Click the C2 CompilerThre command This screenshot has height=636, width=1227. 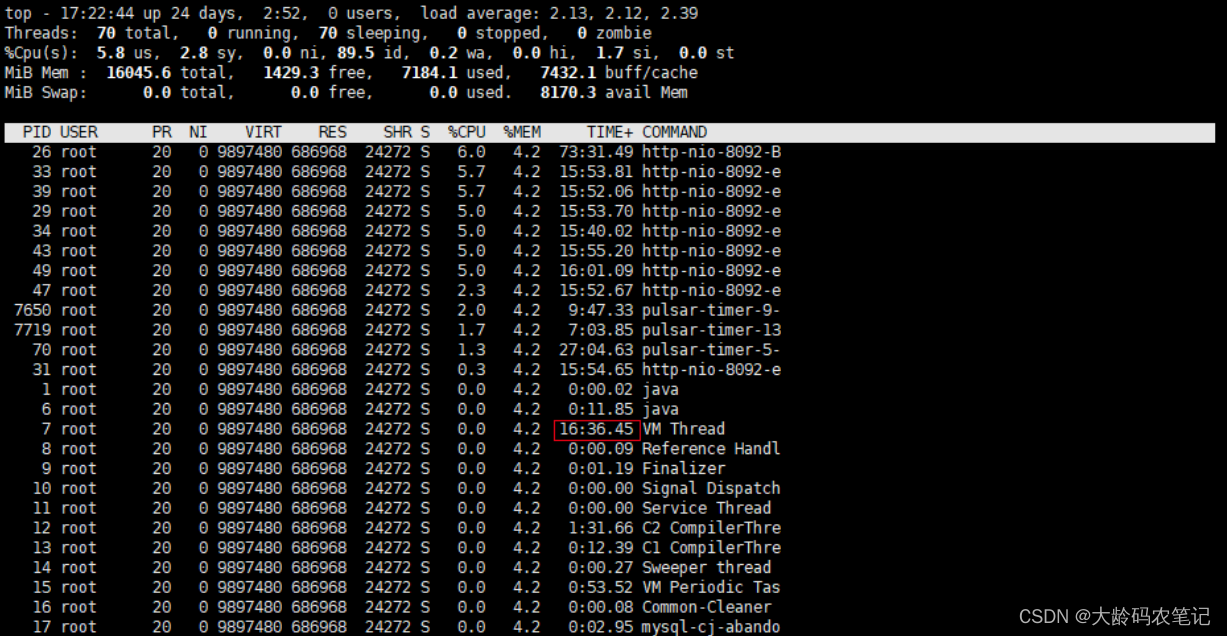coord(711,528)
